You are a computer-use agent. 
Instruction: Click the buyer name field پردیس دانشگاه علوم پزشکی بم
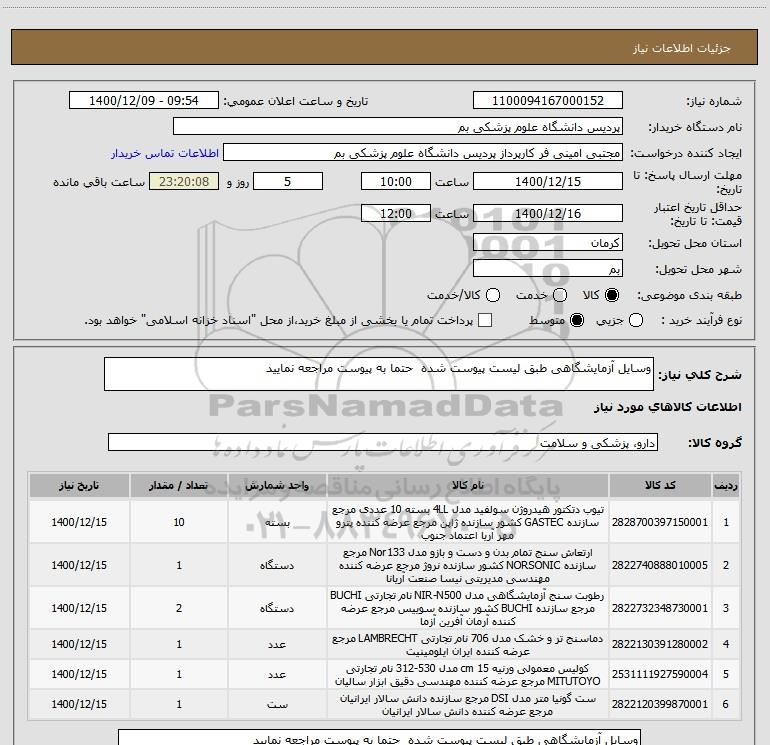(x=398, y=126)
